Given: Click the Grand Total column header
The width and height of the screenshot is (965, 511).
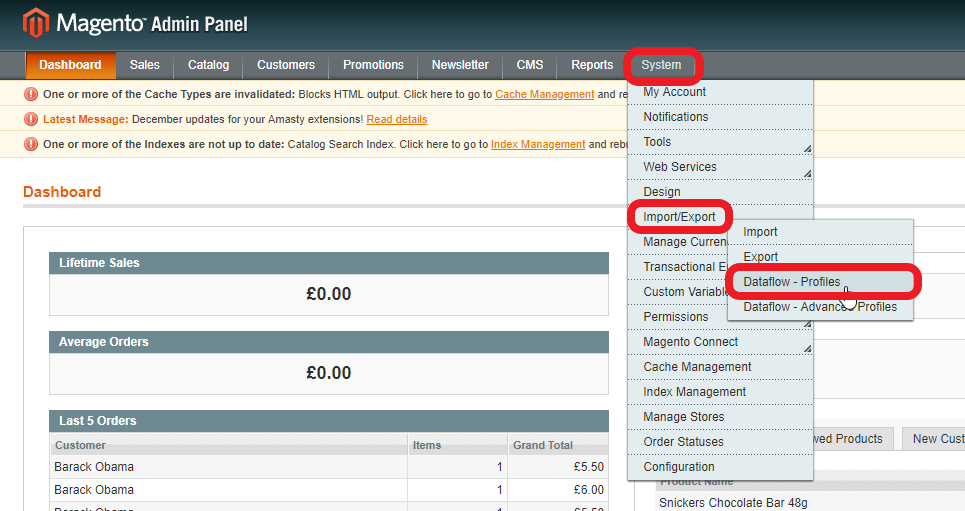Looking at the screenshot, I should (x=558, y=445).
